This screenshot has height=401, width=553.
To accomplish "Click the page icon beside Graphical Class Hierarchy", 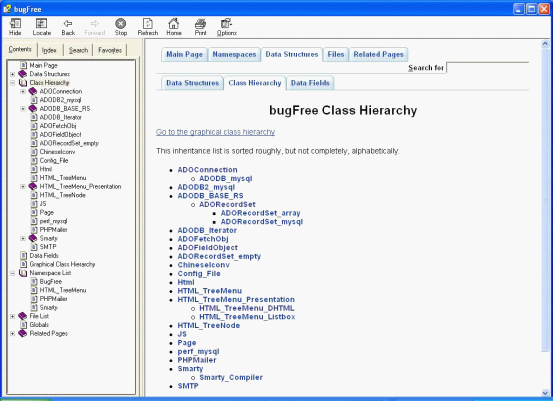I will 24,264.
